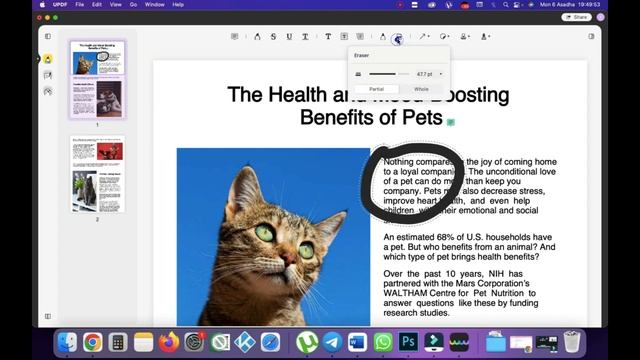This screenshot has width=640, height=360.
Task: Open Google Chrome from the dock
Action: pos(93,342)
